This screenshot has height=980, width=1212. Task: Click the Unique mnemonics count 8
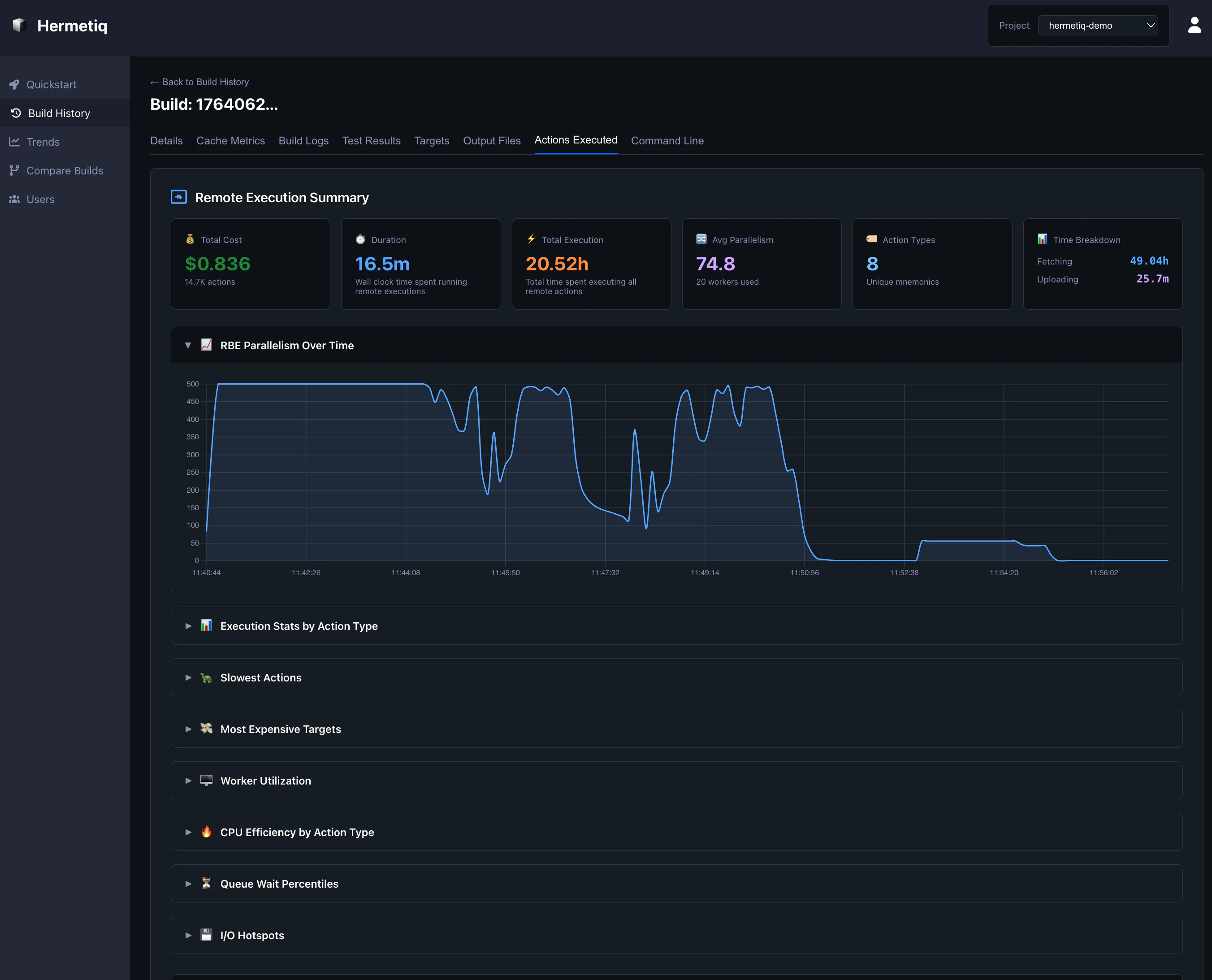872,264
